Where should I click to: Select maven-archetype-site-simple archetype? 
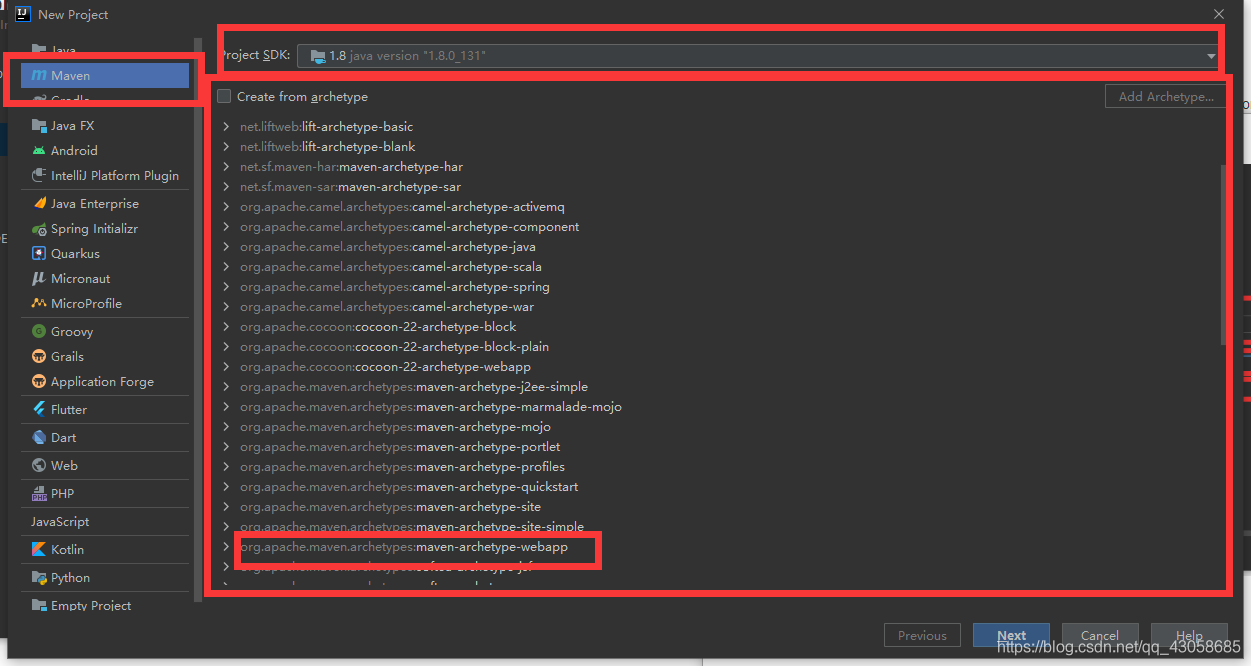click(411, 527)
